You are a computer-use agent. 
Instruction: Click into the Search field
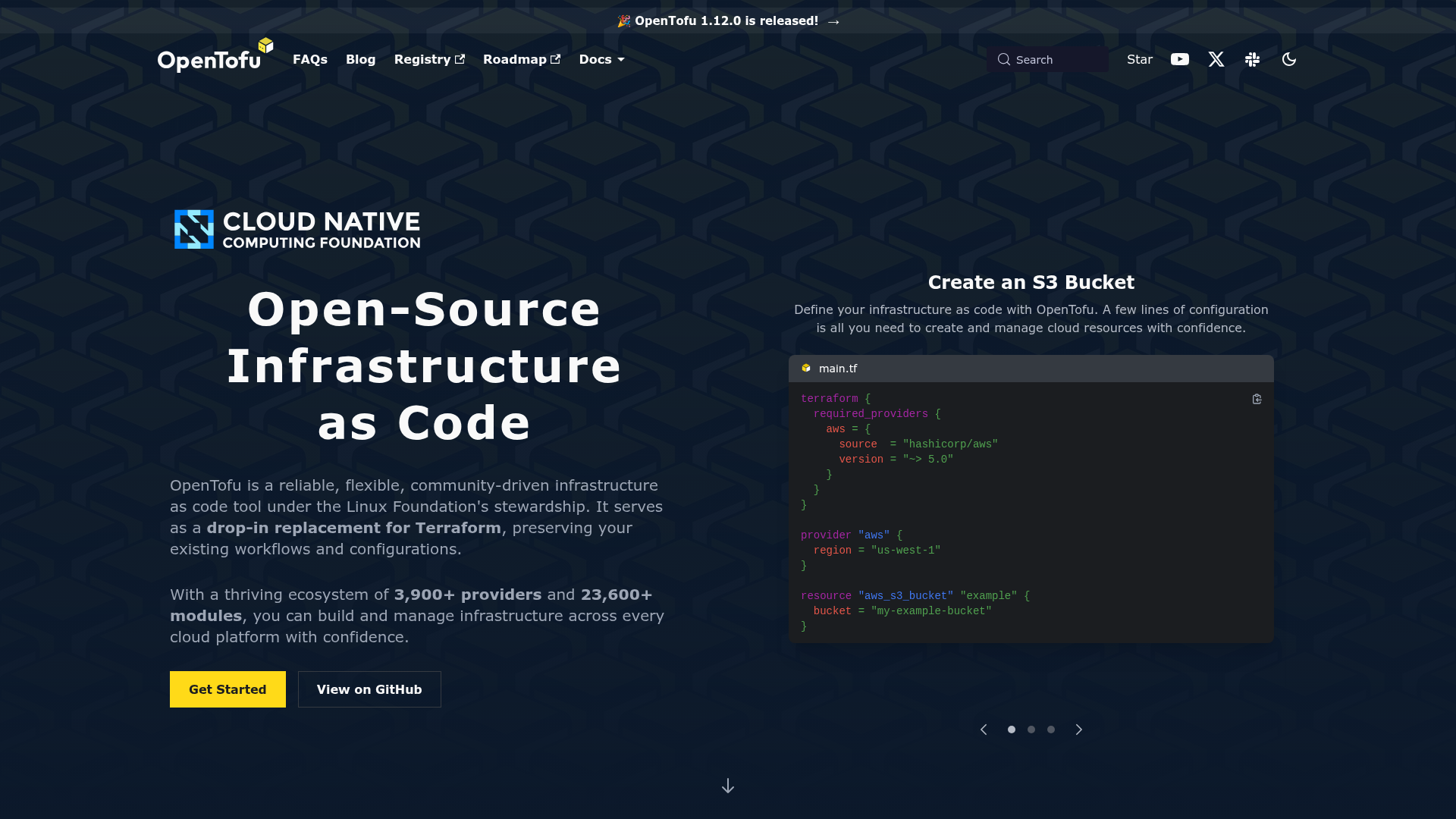click(x=1048, y=59)
